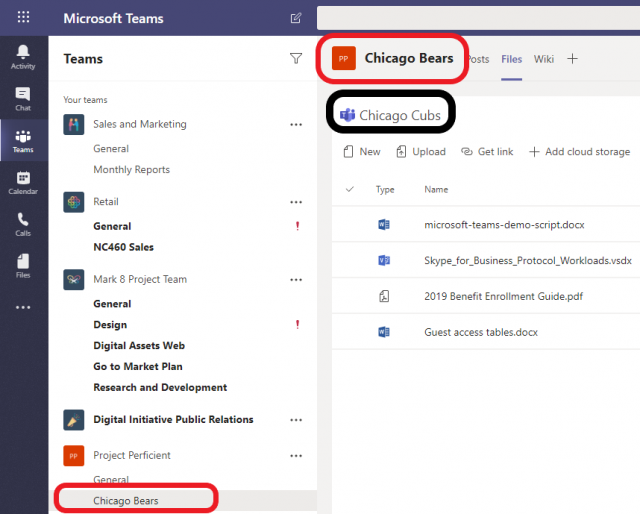Select the Files tab

point(511,59)
